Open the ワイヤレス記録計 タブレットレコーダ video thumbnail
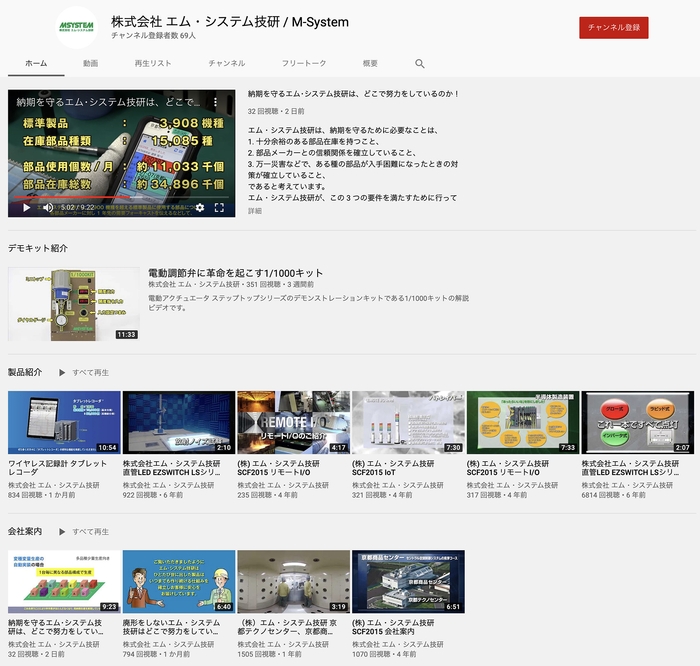The width and height of the screenshot is (700, 666). pos(64,422)
